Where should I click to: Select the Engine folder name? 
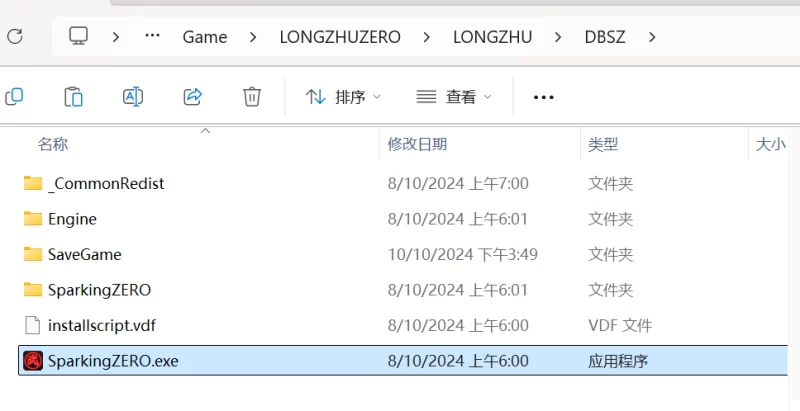coord(72,219)
